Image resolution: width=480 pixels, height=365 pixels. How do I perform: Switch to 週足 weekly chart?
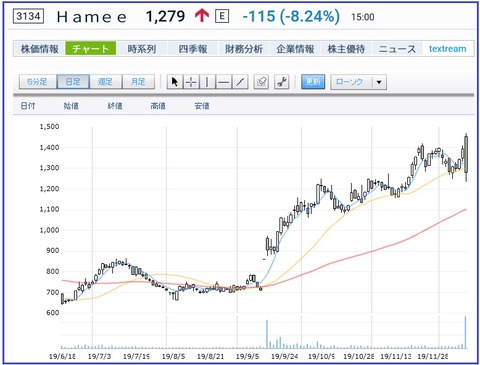click(106, 82)
